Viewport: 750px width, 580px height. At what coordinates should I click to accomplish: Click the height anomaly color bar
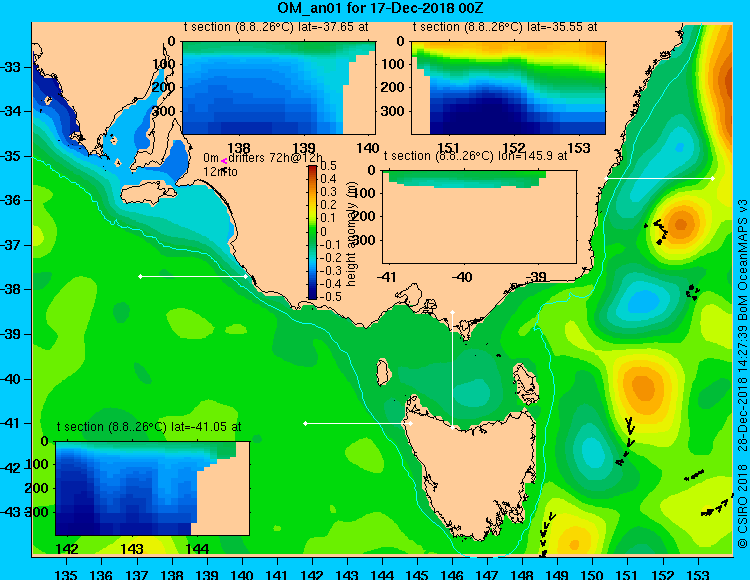pos(312,232)
